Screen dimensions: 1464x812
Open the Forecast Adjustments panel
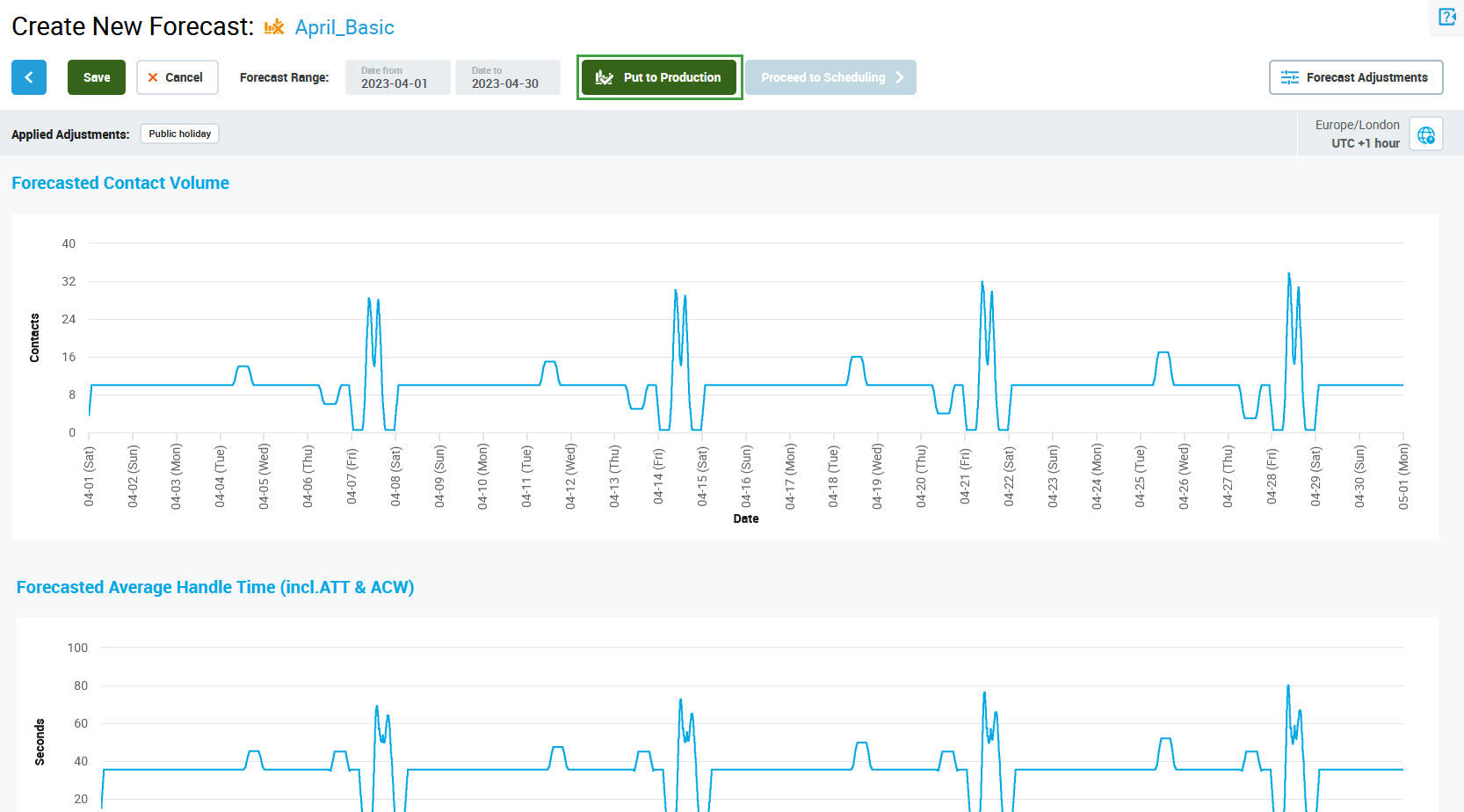tap(1355, 77)
